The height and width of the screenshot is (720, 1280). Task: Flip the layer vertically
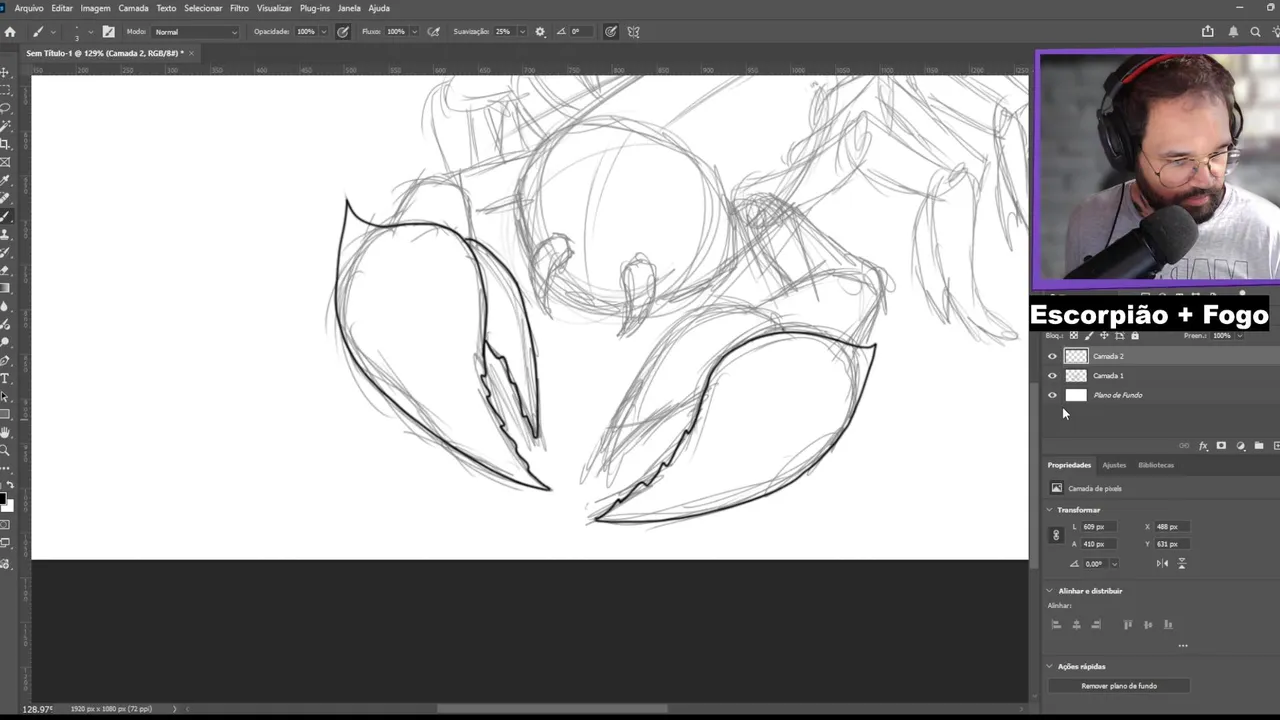(x=1181, y=564)
